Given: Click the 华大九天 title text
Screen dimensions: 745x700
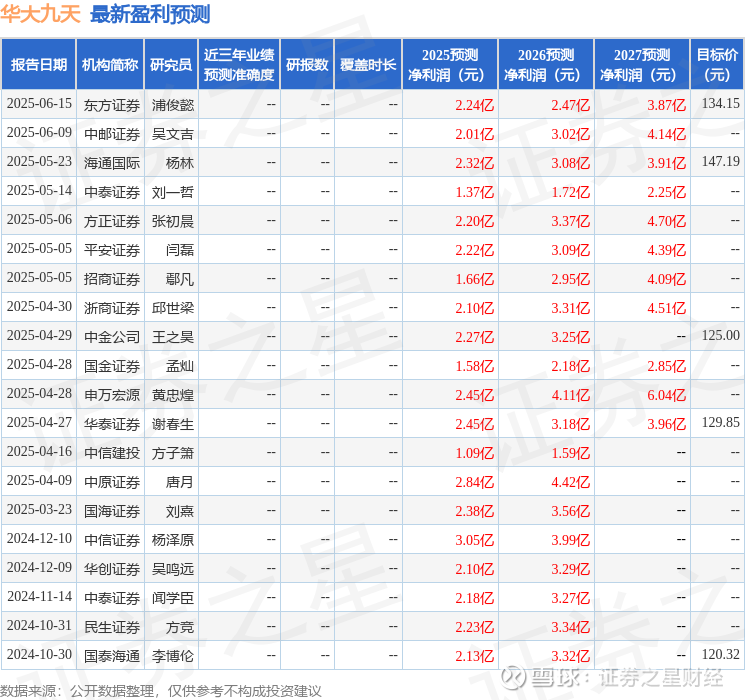Looking at the screenshot, I should click(x=40, y=13).
